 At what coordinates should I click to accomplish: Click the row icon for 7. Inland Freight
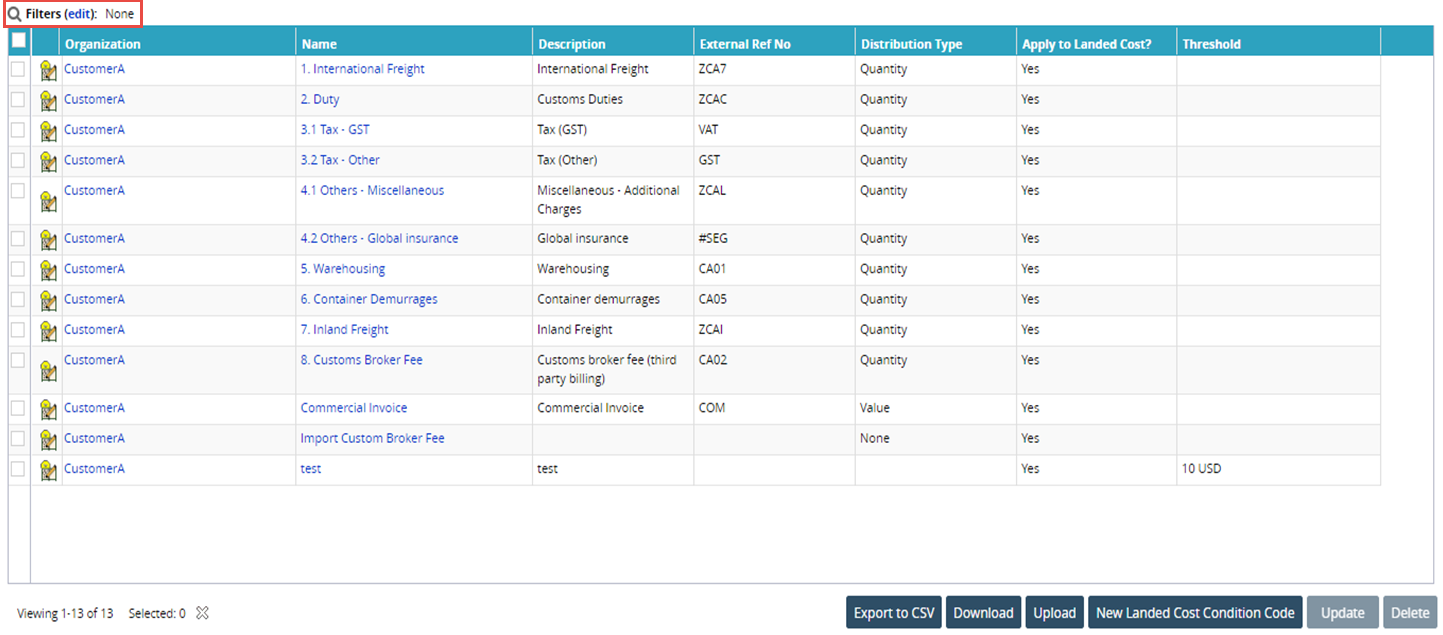(47, 331)
